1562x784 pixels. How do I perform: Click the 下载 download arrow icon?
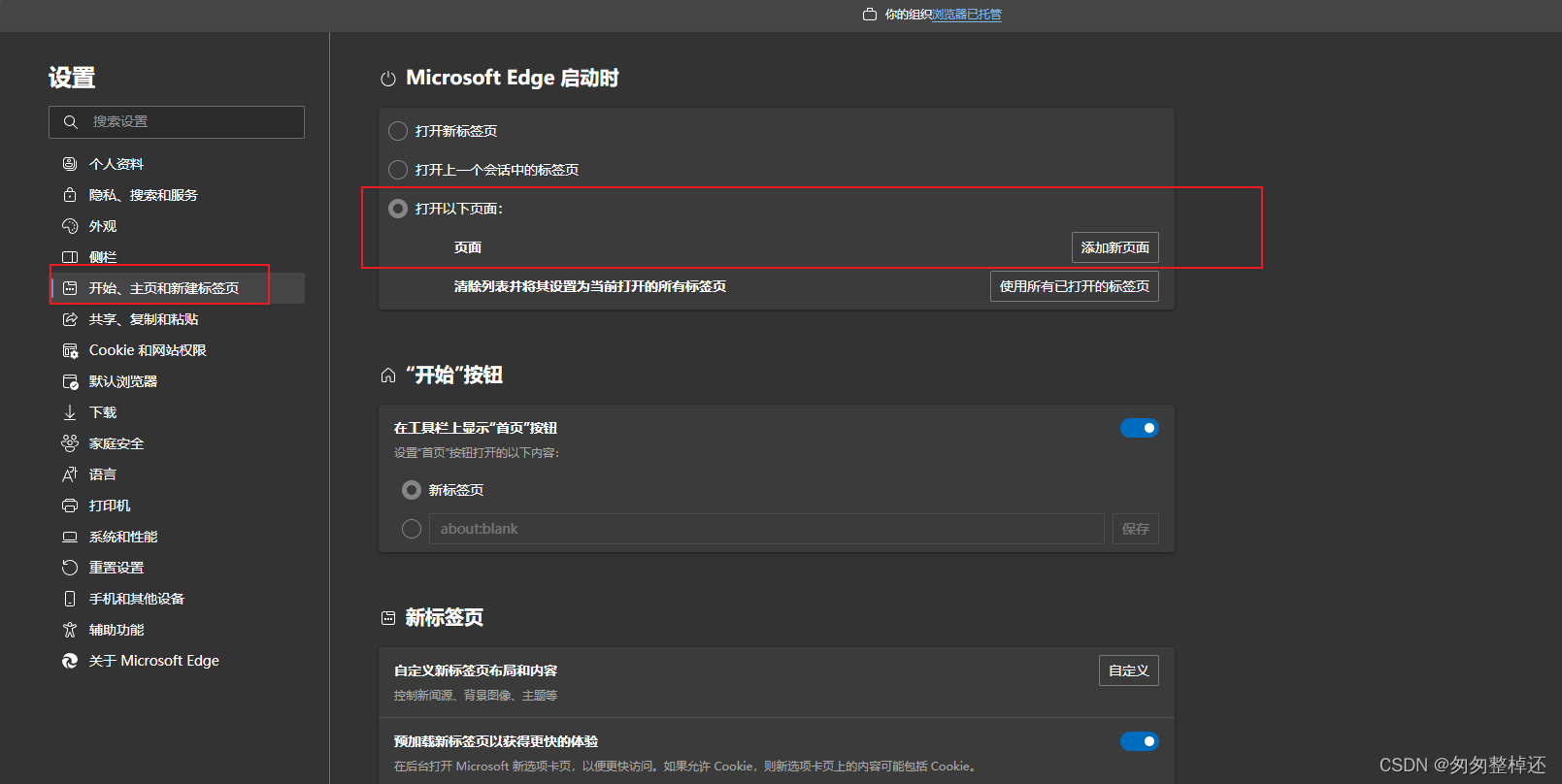pos(70,412)
